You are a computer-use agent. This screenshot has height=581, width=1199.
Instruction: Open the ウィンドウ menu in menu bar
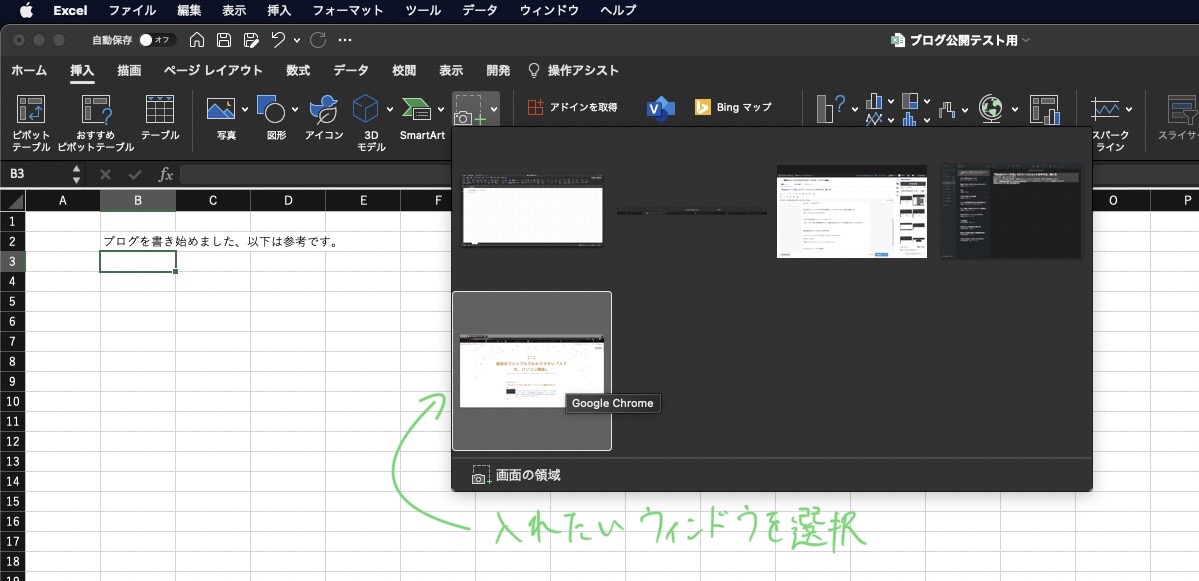click(x=554, y=11)
